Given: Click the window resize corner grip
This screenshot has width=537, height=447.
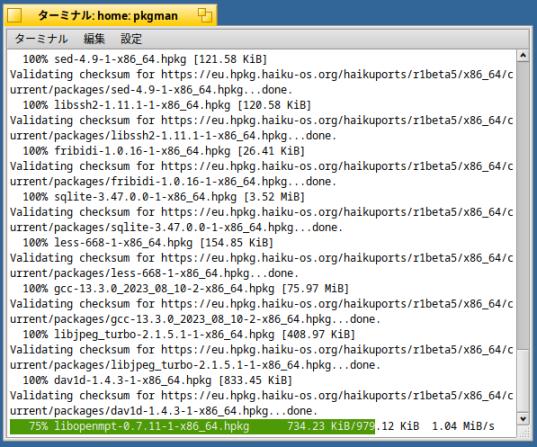Looking at the screenshot, I should (523, 432).
